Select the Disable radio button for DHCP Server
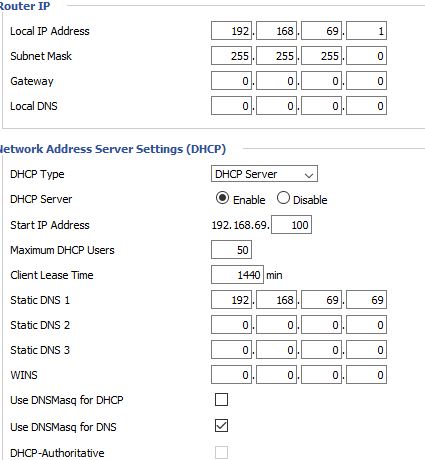Screen dimensions: 425x460 (x=283, y=198)
